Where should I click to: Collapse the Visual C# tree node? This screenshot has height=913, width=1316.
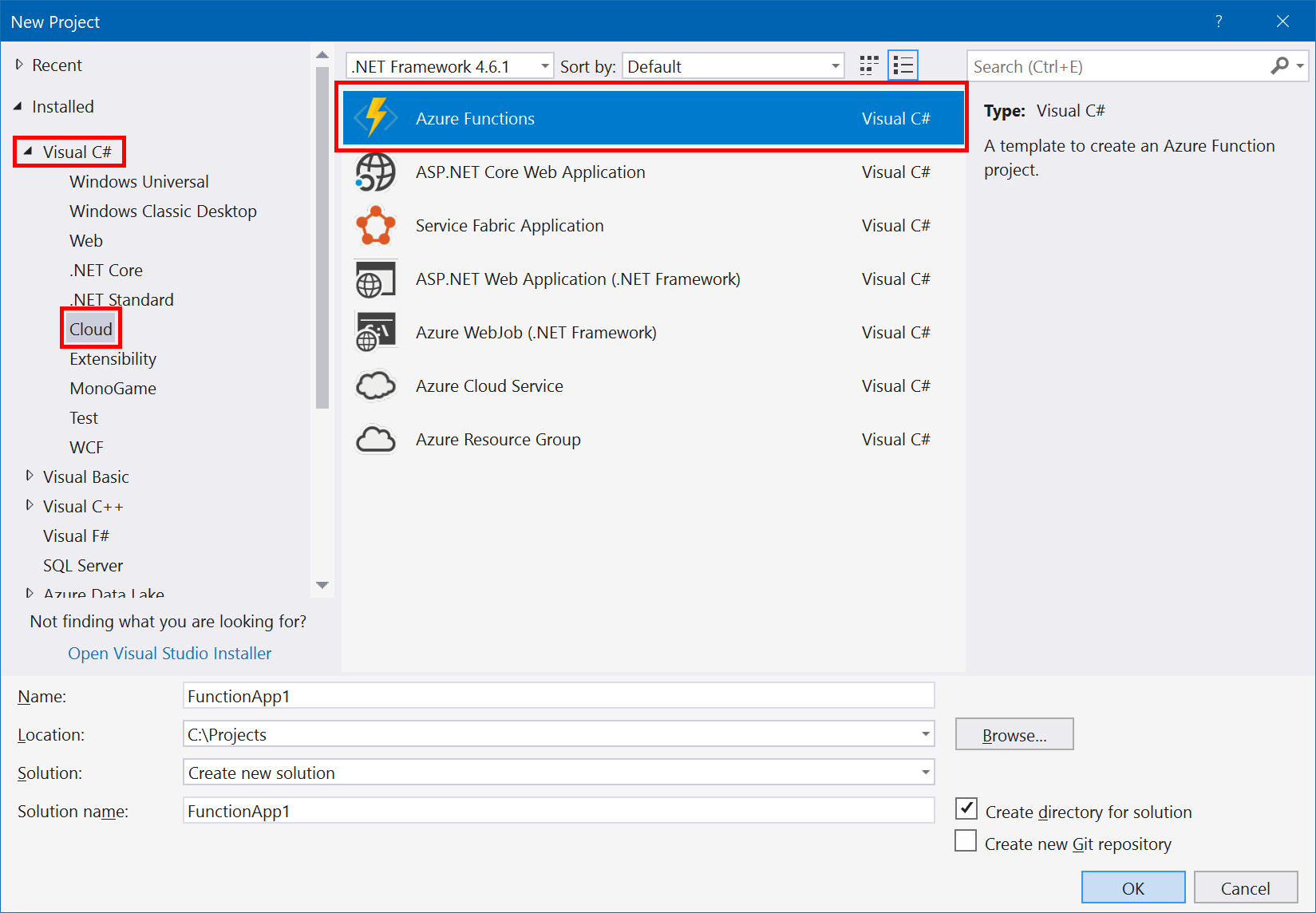(29, 151)
